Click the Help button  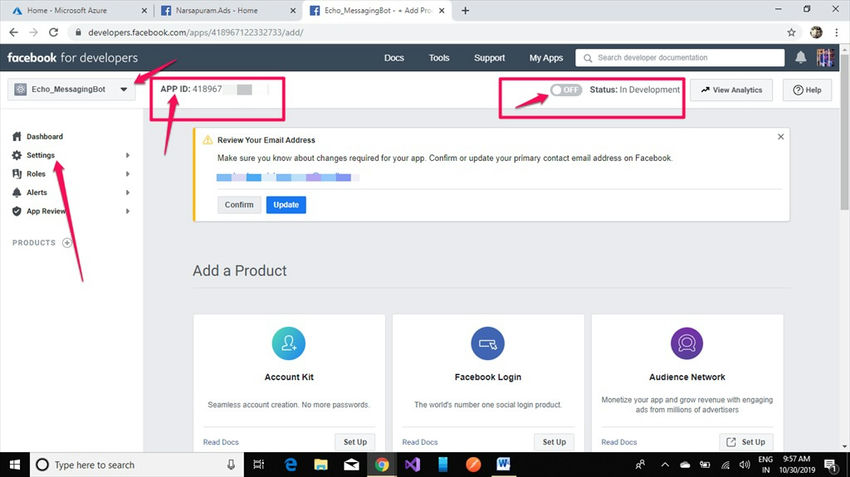tap(807, 90)
